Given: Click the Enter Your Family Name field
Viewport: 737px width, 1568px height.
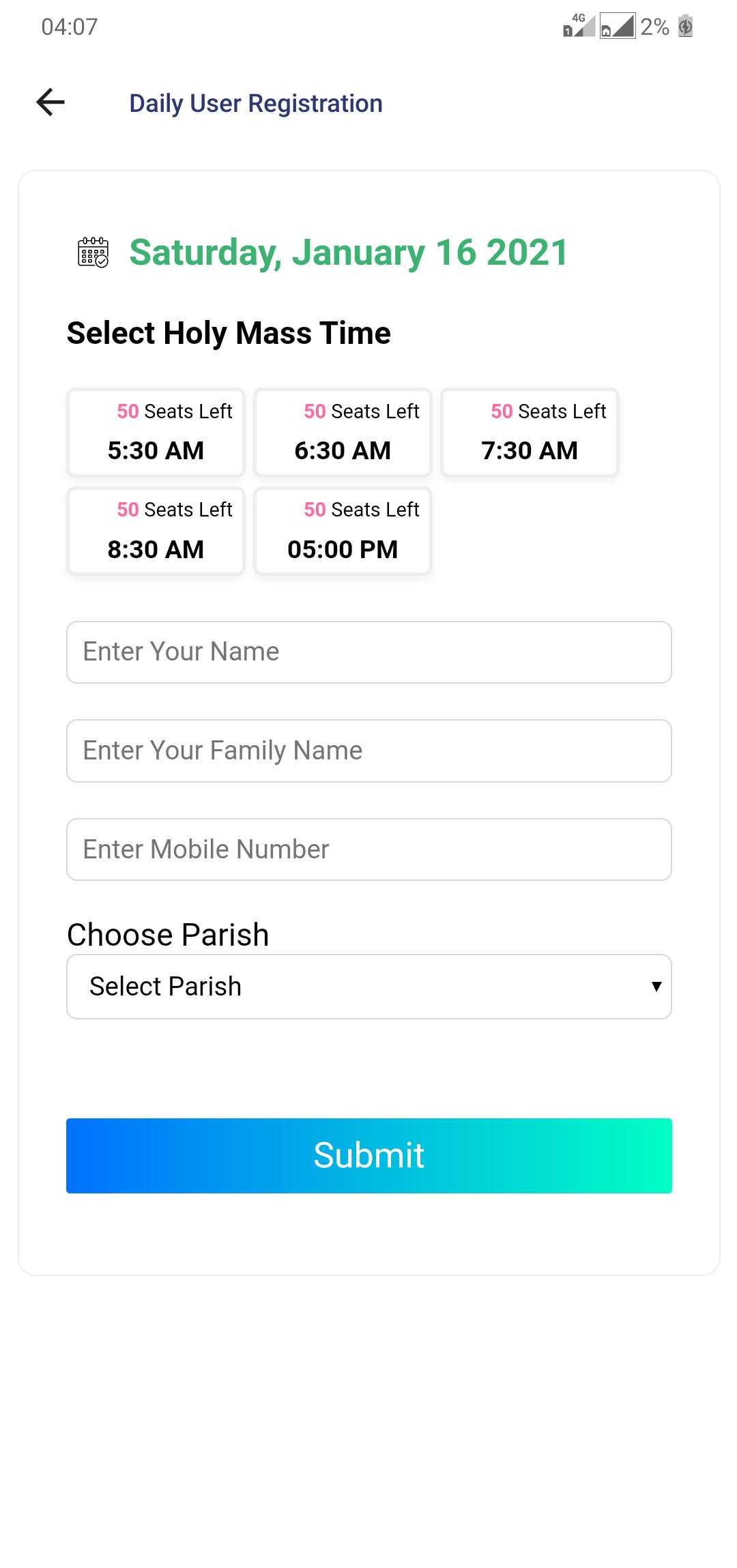Looking at the screenshot, I should pos(369,751).
